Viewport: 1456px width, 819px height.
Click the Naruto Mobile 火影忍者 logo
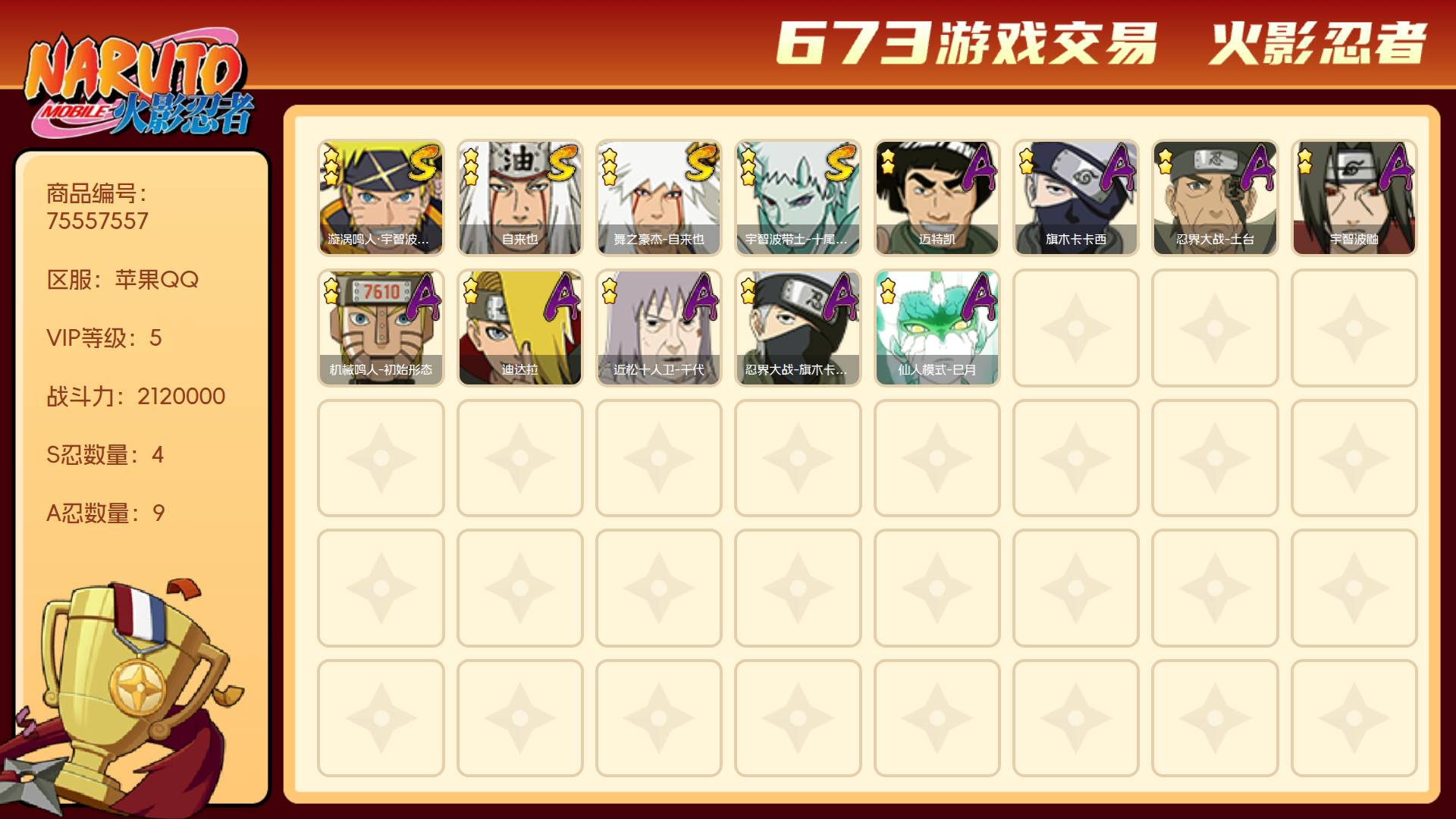tap(139, 85)
